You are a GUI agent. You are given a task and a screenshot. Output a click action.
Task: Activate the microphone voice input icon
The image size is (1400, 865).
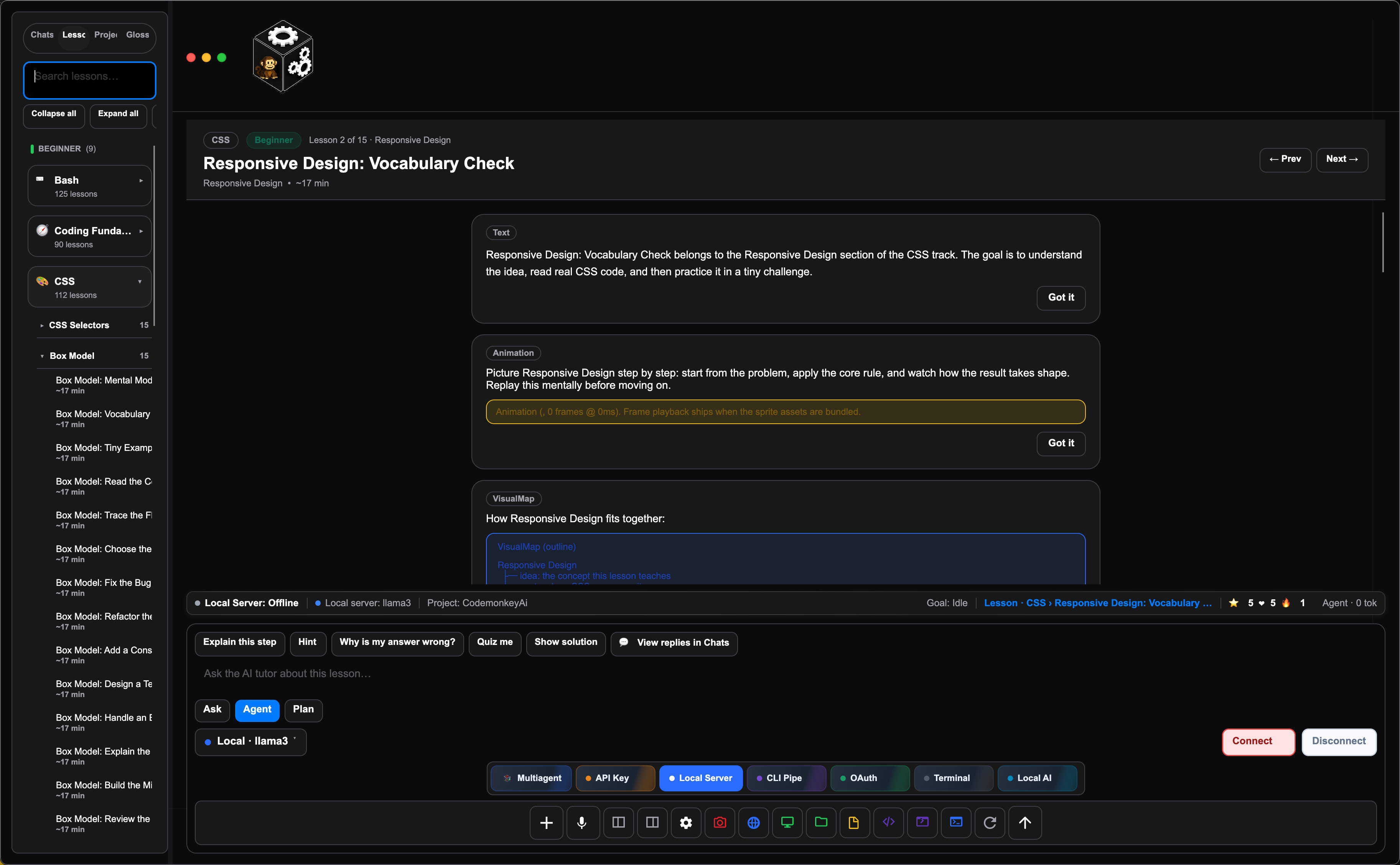tap(582, 823)
